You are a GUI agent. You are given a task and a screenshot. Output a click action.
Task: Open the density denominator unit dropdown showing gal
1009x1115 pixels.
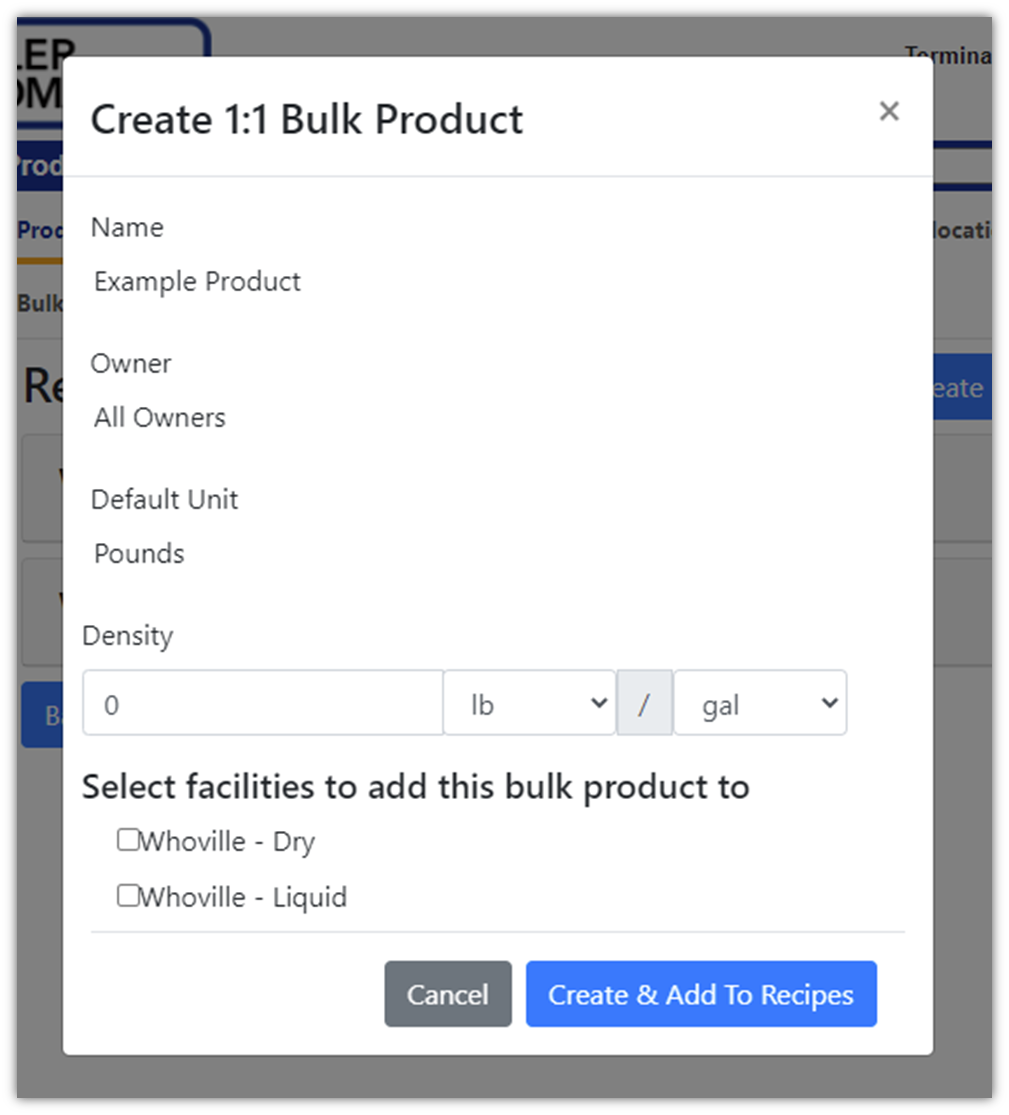[760, 703]
